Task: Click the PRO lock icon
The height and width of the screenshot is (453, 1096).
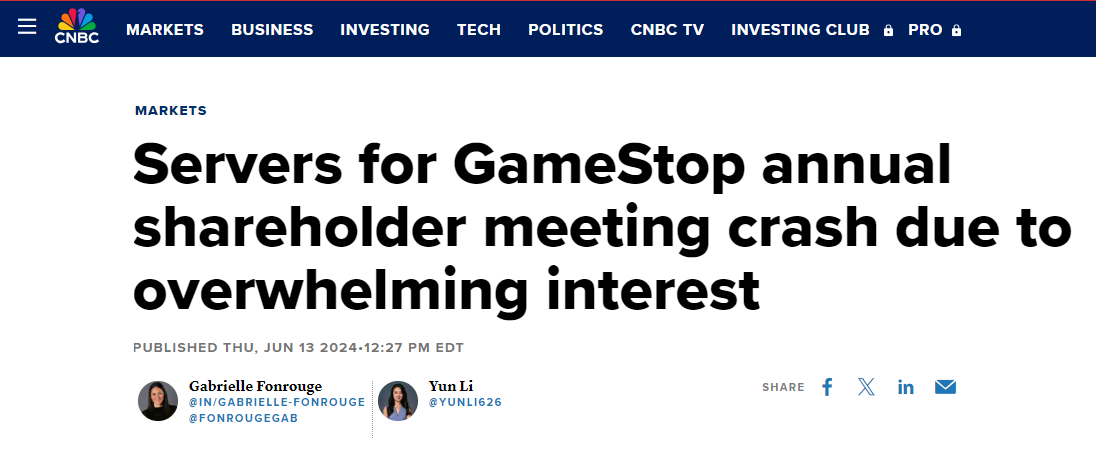Action: point(957,30)
